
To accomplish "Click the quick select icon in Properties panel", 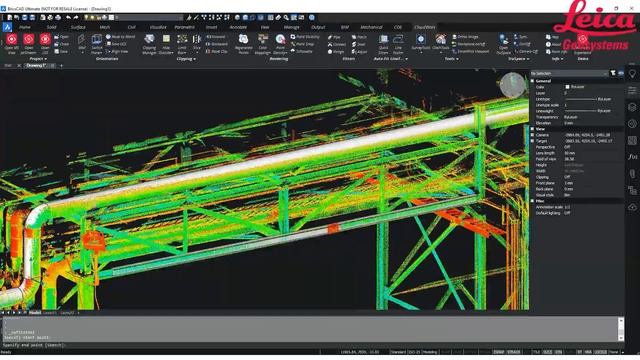I will [613, 73].
